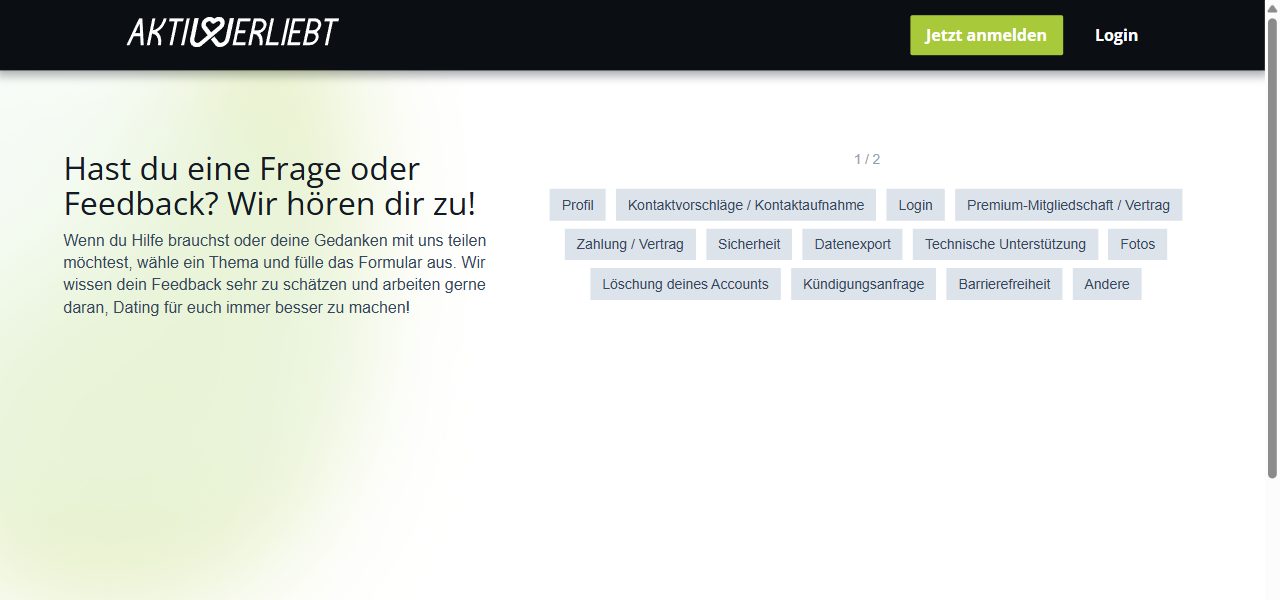This screenshot has width=1280, height=600.
Task: Pick Premium-Mitgliedschaft / Vertrag topic
Action: point(1068,205)
